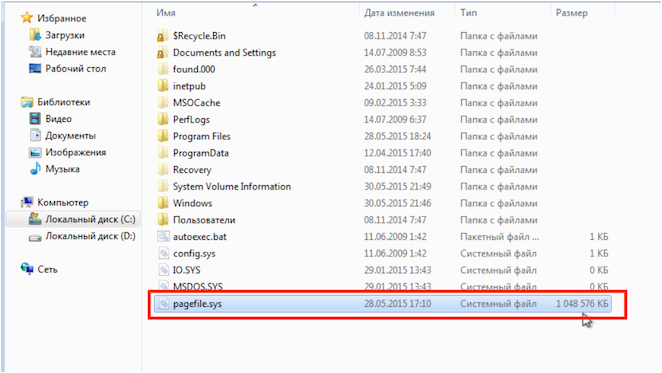The image size is (662, 373).
Task: Click the config.sys file icon
Action: click(x=163, y=253)
